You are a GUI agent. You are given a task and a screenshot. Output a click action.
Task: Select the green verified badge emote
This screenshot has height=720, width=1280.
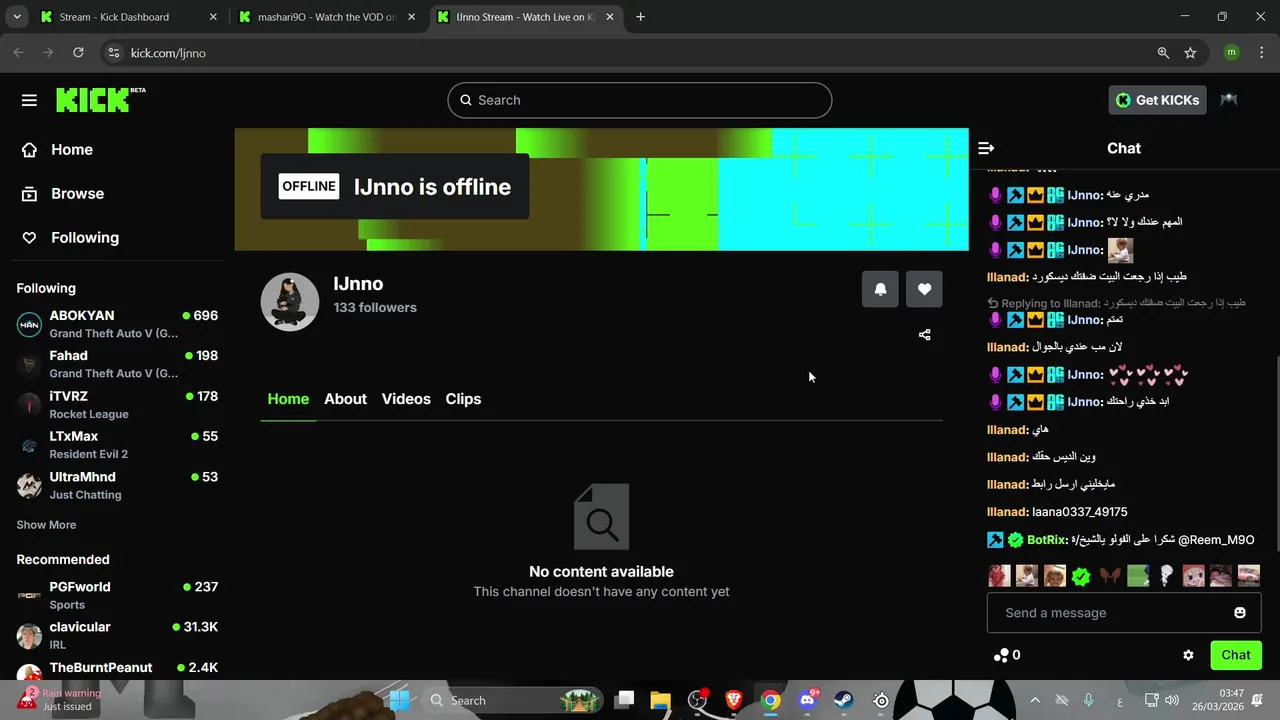(1081, 576)
